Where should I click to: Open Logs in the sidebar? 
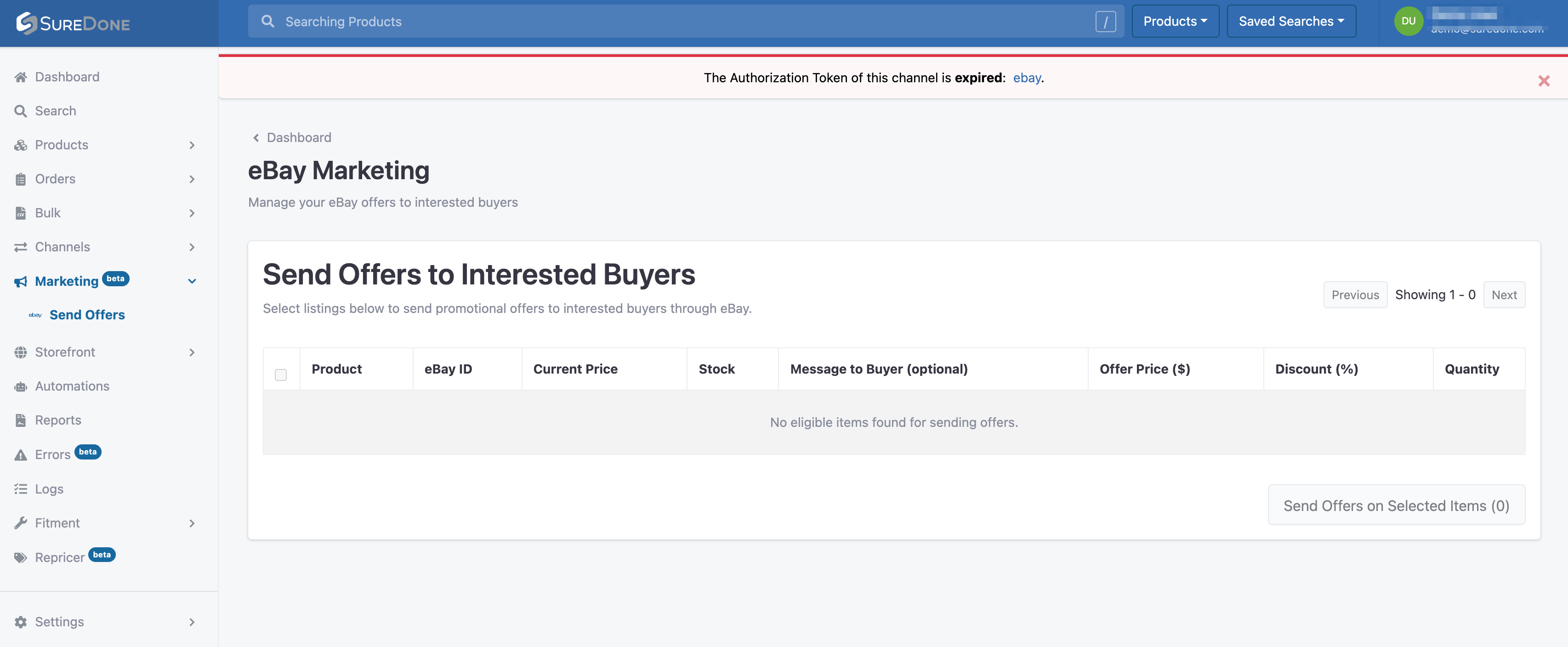[x=49, y=489]
